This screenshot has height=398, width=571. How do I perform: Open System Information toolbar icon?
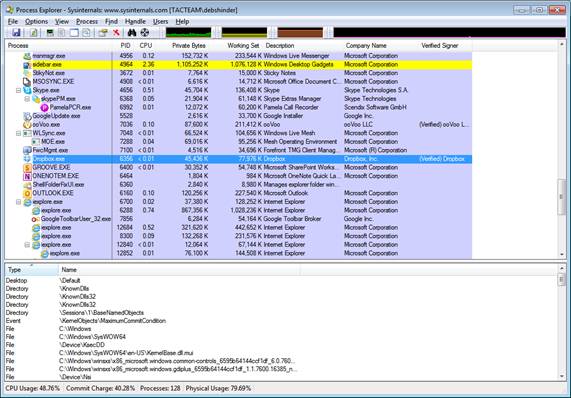pos(50,33)
